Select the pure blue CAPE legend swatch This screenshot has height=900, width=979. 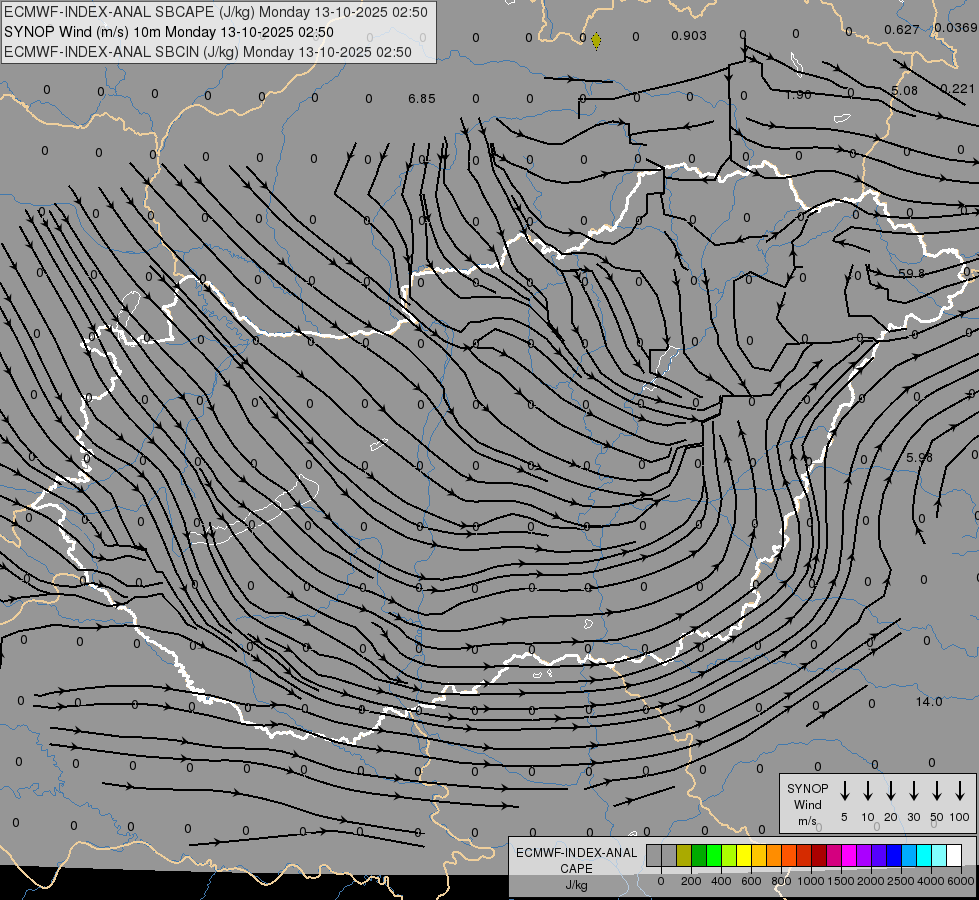(x=895, y=855)
